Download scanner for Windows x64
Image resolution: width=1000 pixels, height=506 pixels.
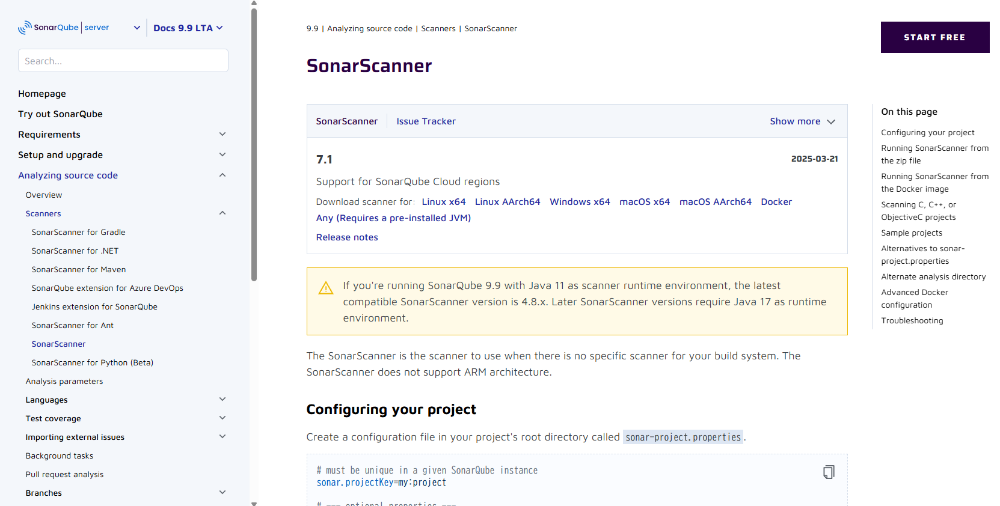pyautogui.click(x=580, y=202)
